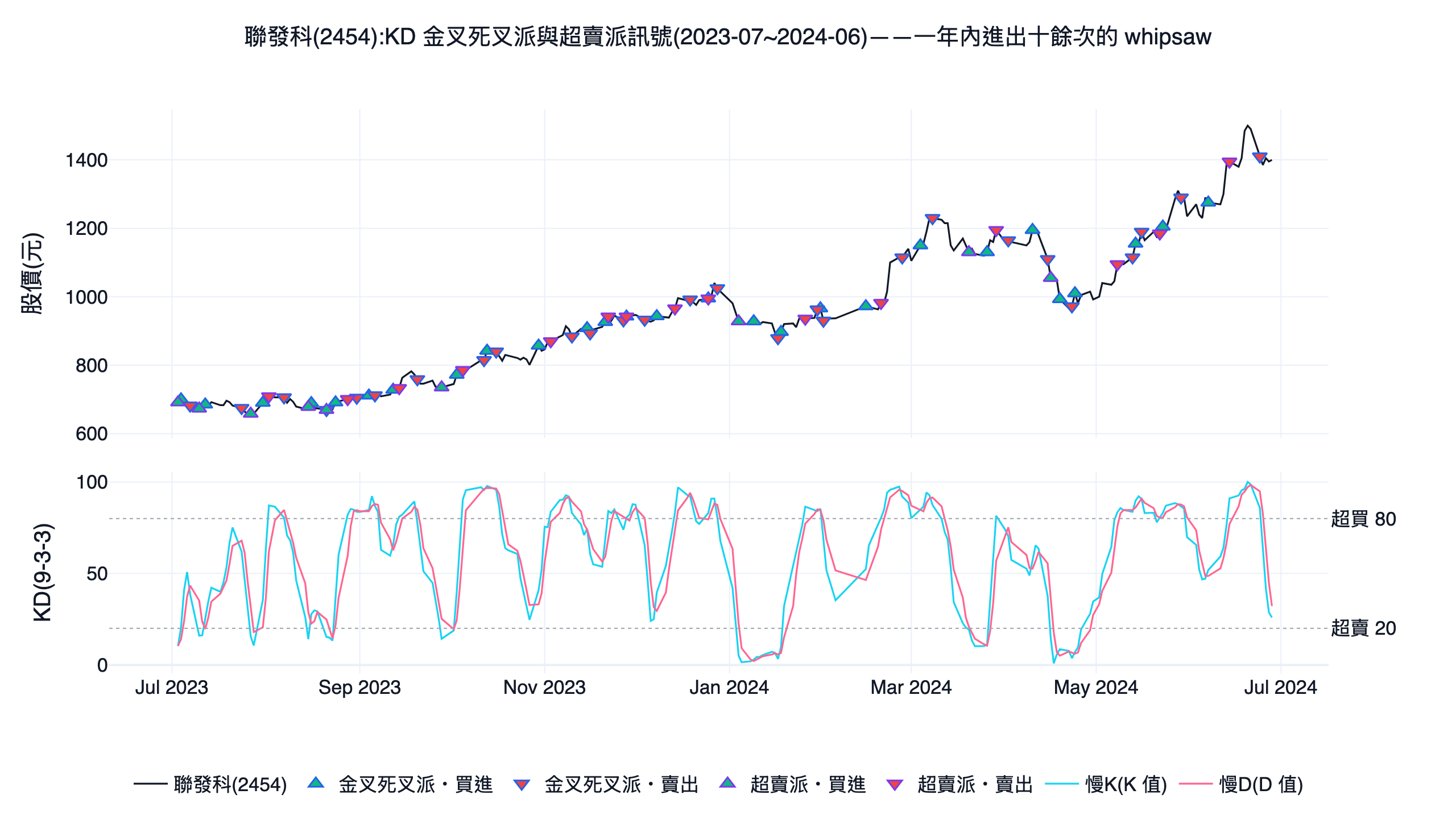Toggle the 慢D(D 值) legend entry

tap(1241, 784)
